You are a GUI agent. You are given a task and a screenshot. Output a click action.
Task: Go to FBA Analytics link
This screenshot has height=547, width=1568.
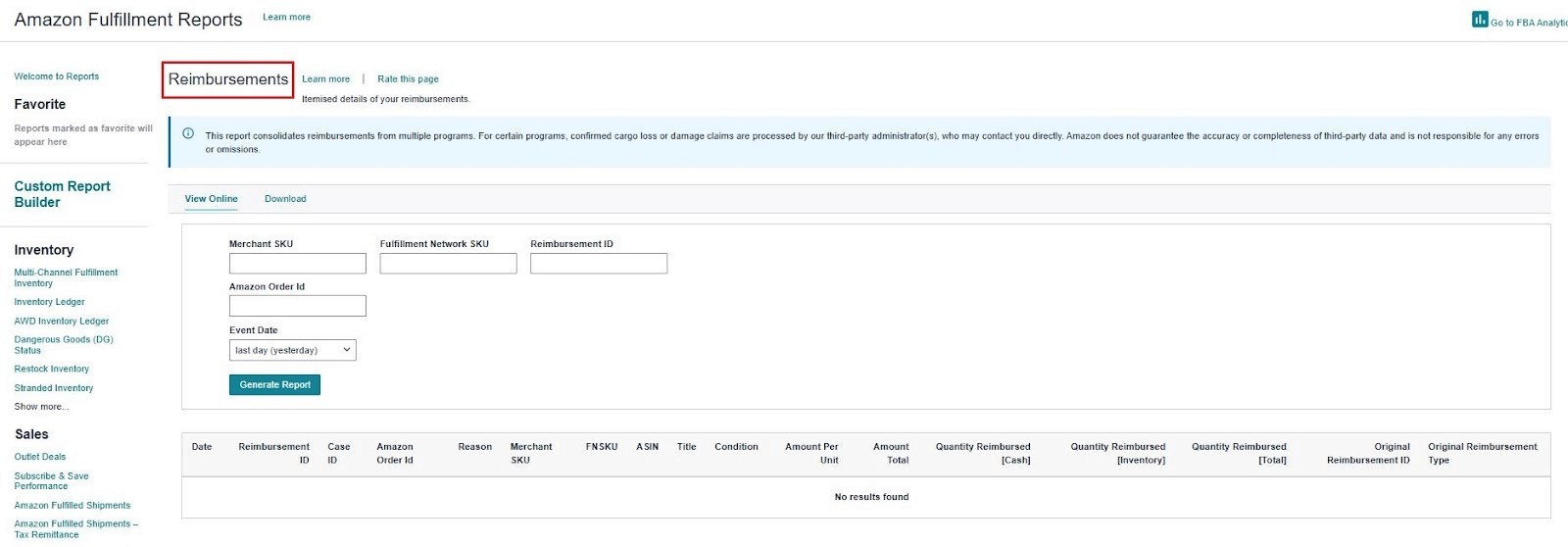tap(1529, 23)
